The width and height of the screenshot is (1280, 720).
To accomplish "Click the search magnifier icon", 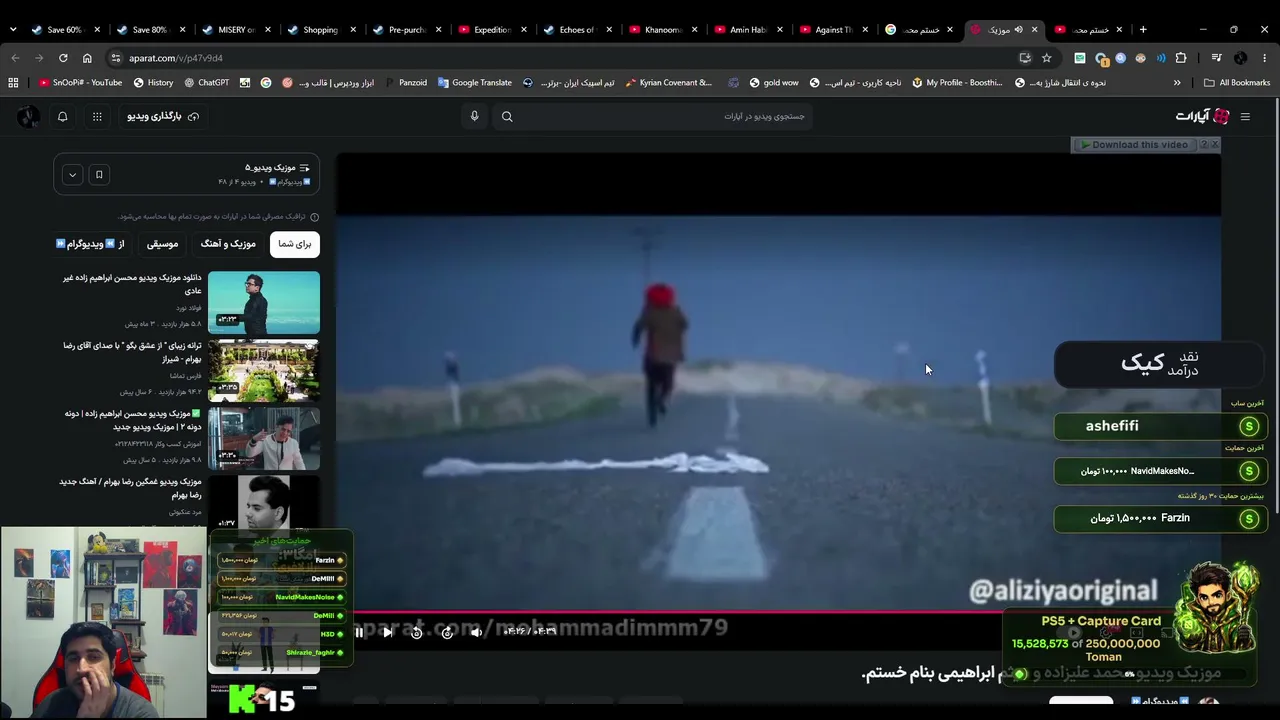I will click(x=507, y=117).
